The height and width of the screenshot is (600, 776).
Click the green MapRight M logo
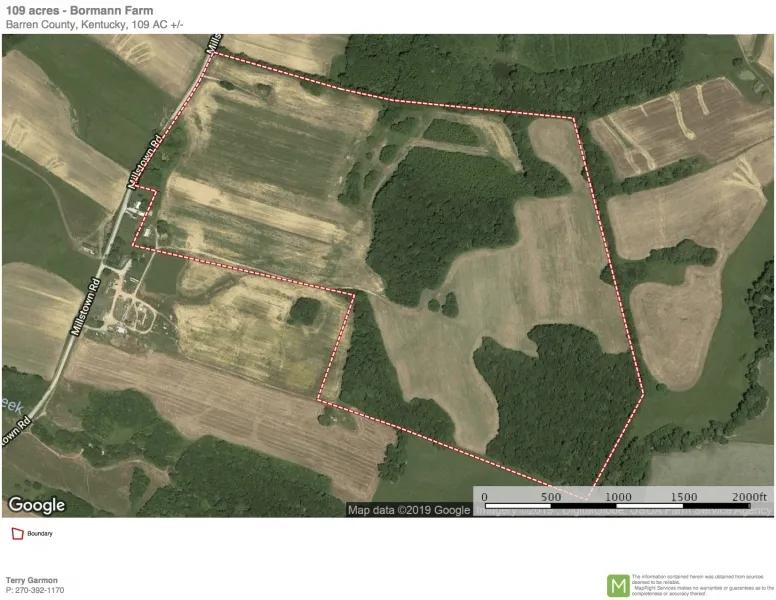coord(618,586)
